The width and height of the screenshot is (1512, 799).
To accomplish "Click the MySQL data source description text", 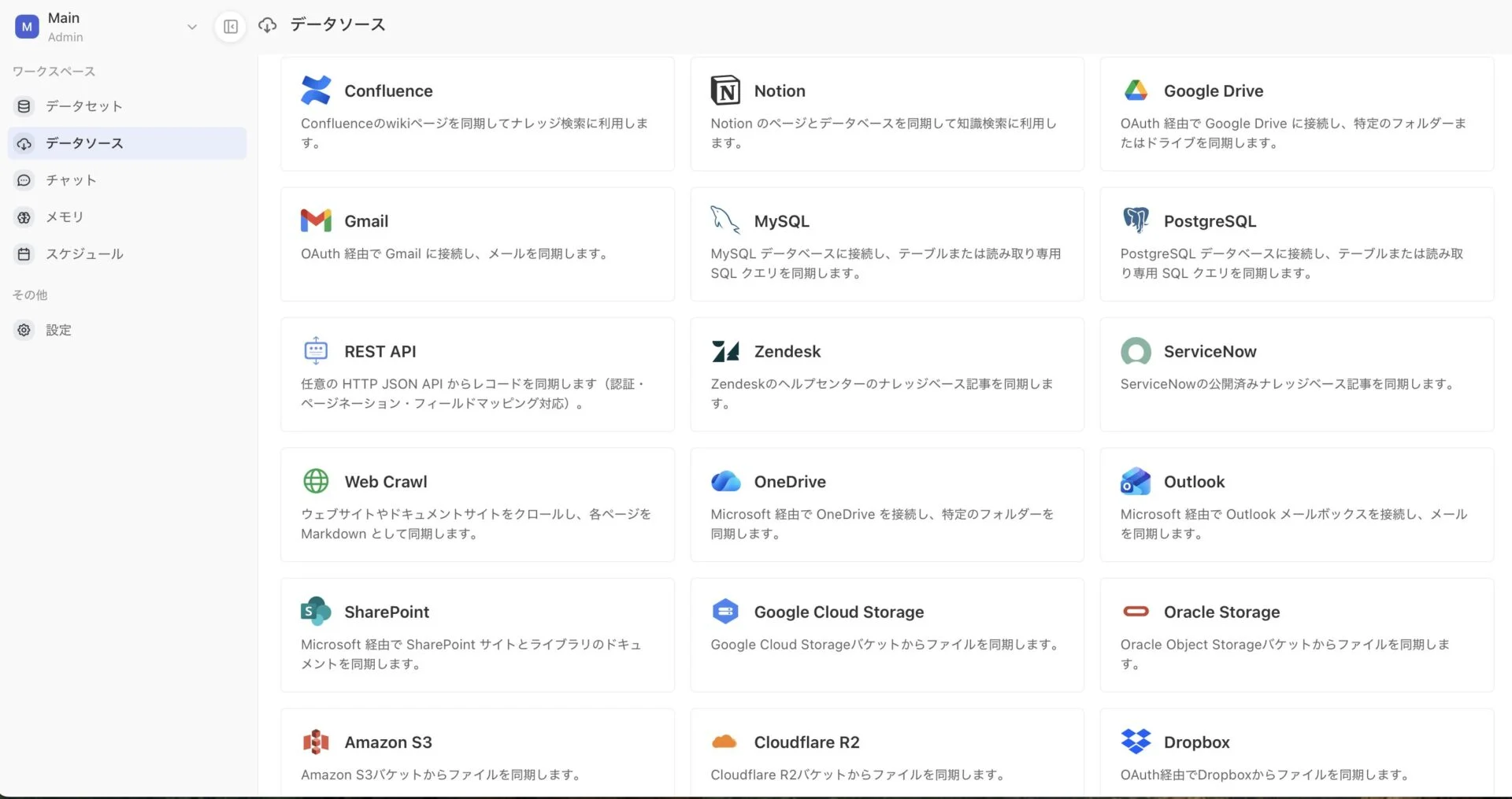I will (x=885, y=263).
